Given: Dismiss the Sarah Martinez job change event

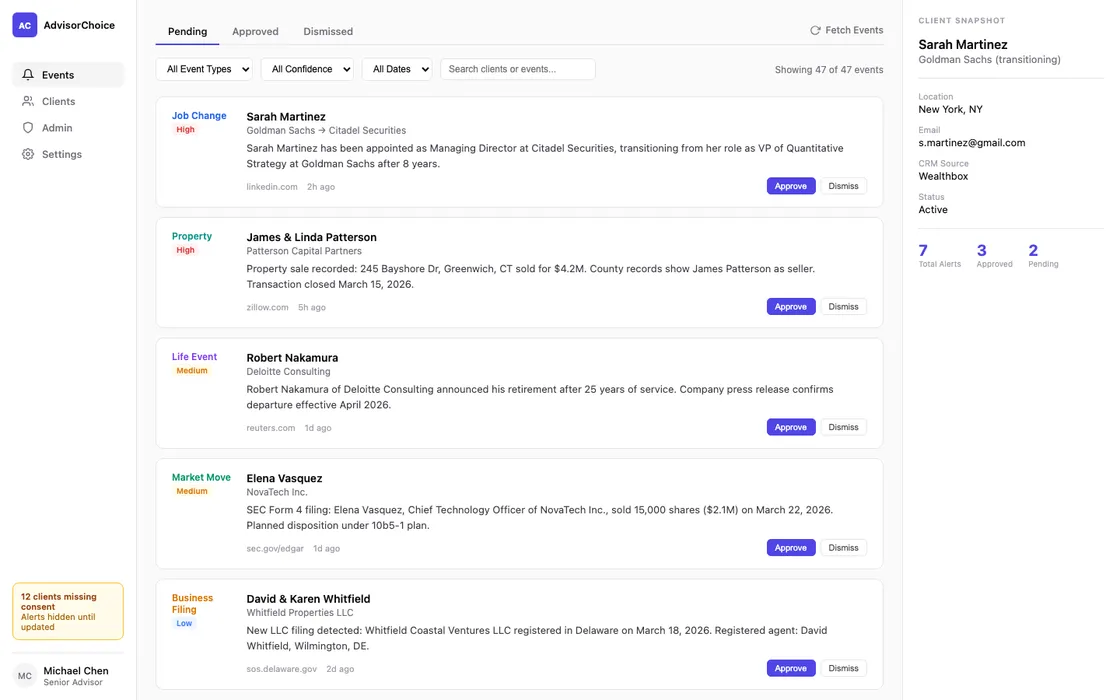Looking at the screenshot, I should click(843, 186).
